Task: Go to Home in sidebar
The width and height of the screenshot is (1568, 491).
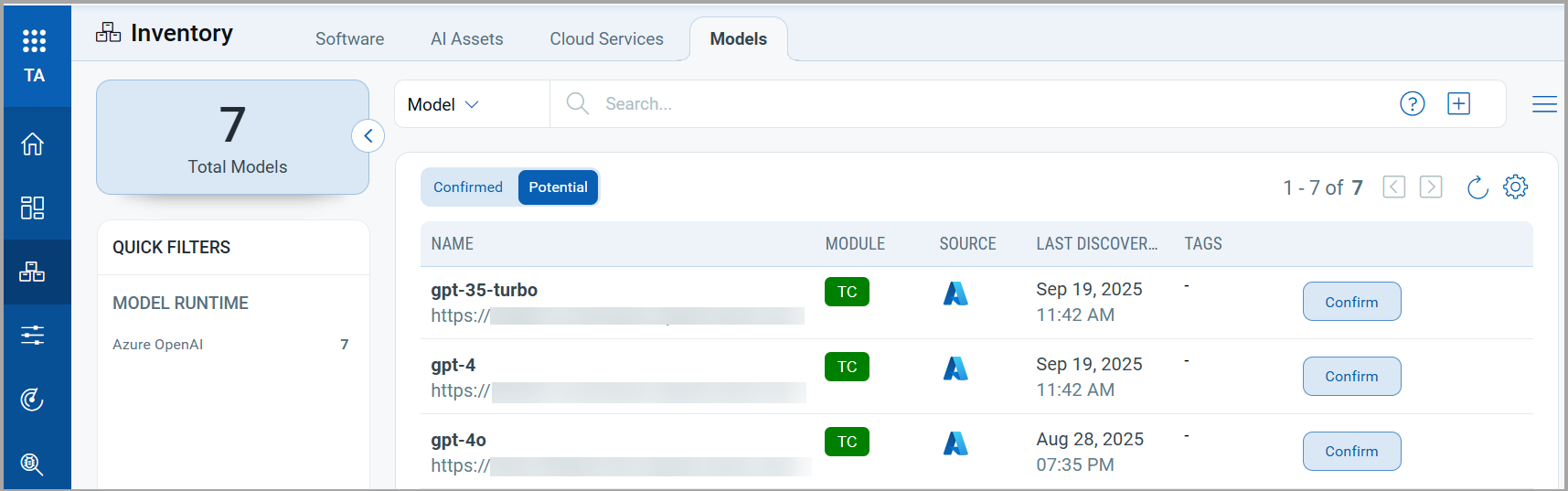Action: pyautogui.click(x=33, y=144)
